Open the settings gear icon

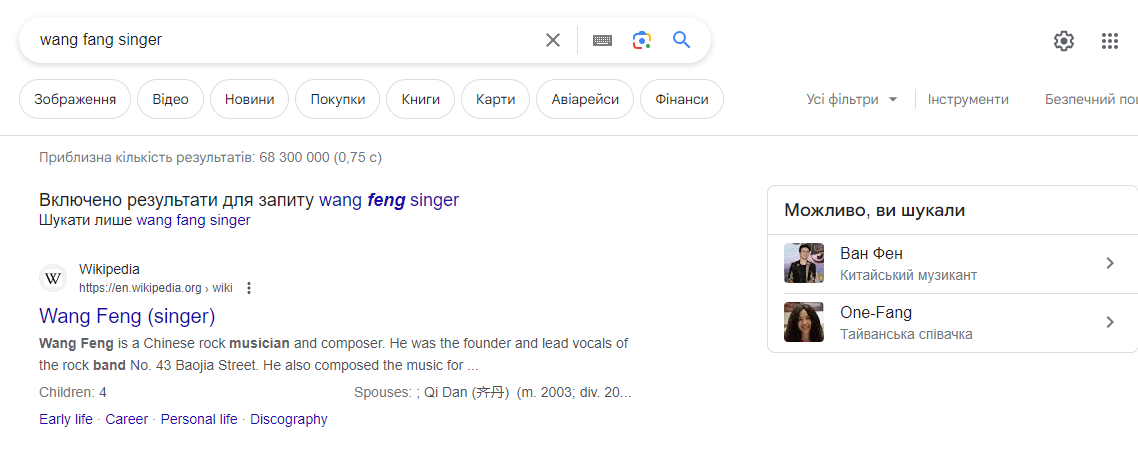(x=1064, y=41)
